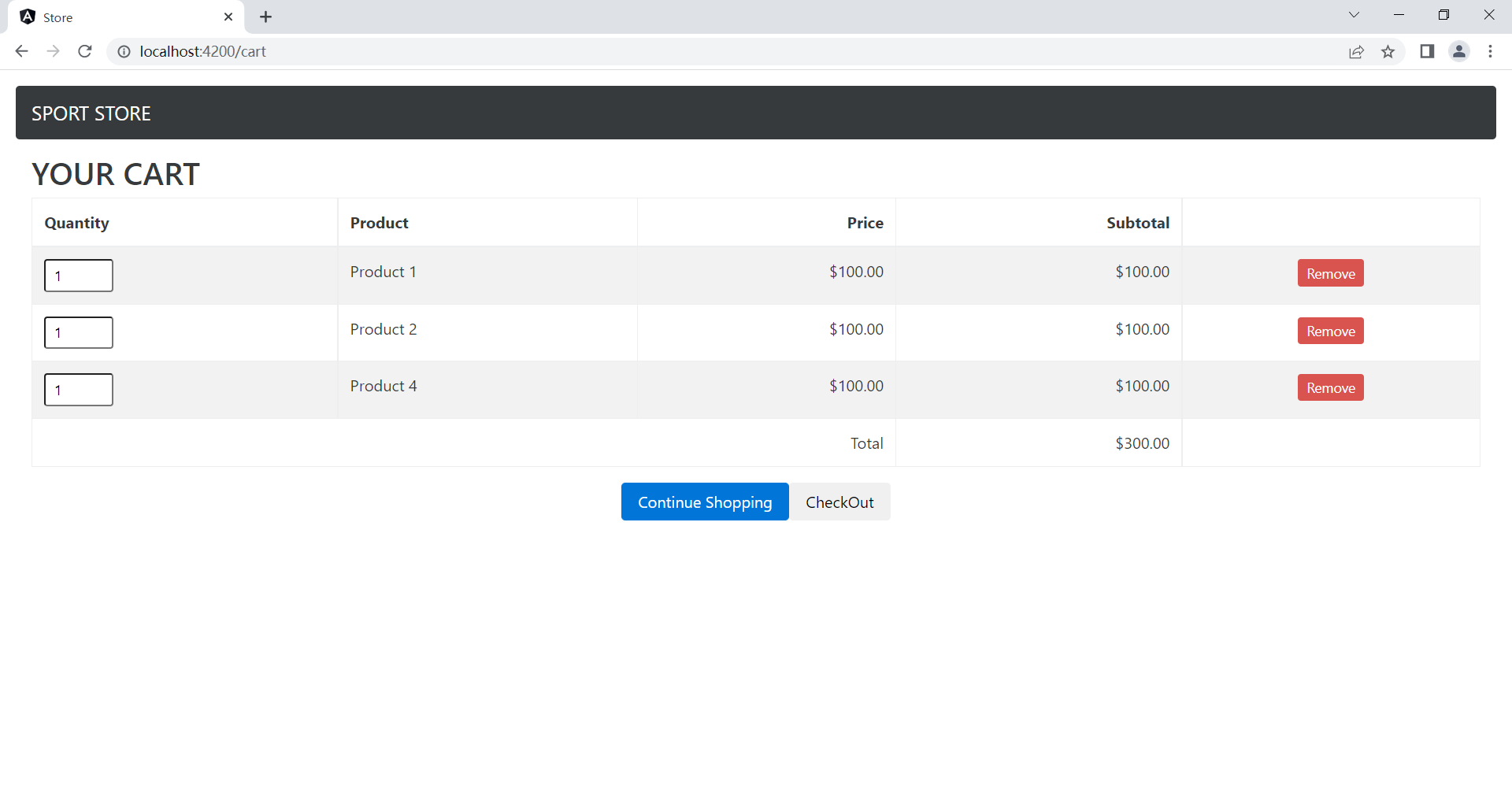Go back to the previous page
Screen dimensions: 1512x811
pyautogui.click(x=21, y=51)
